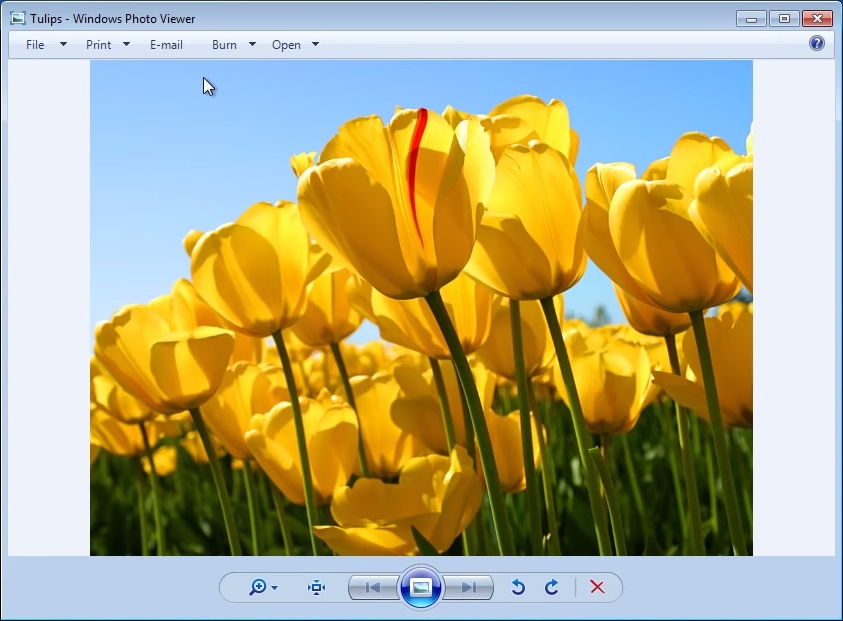Advance to the next picture
Viewport: 843px width, 621px height.
click(x=468, y=588)
